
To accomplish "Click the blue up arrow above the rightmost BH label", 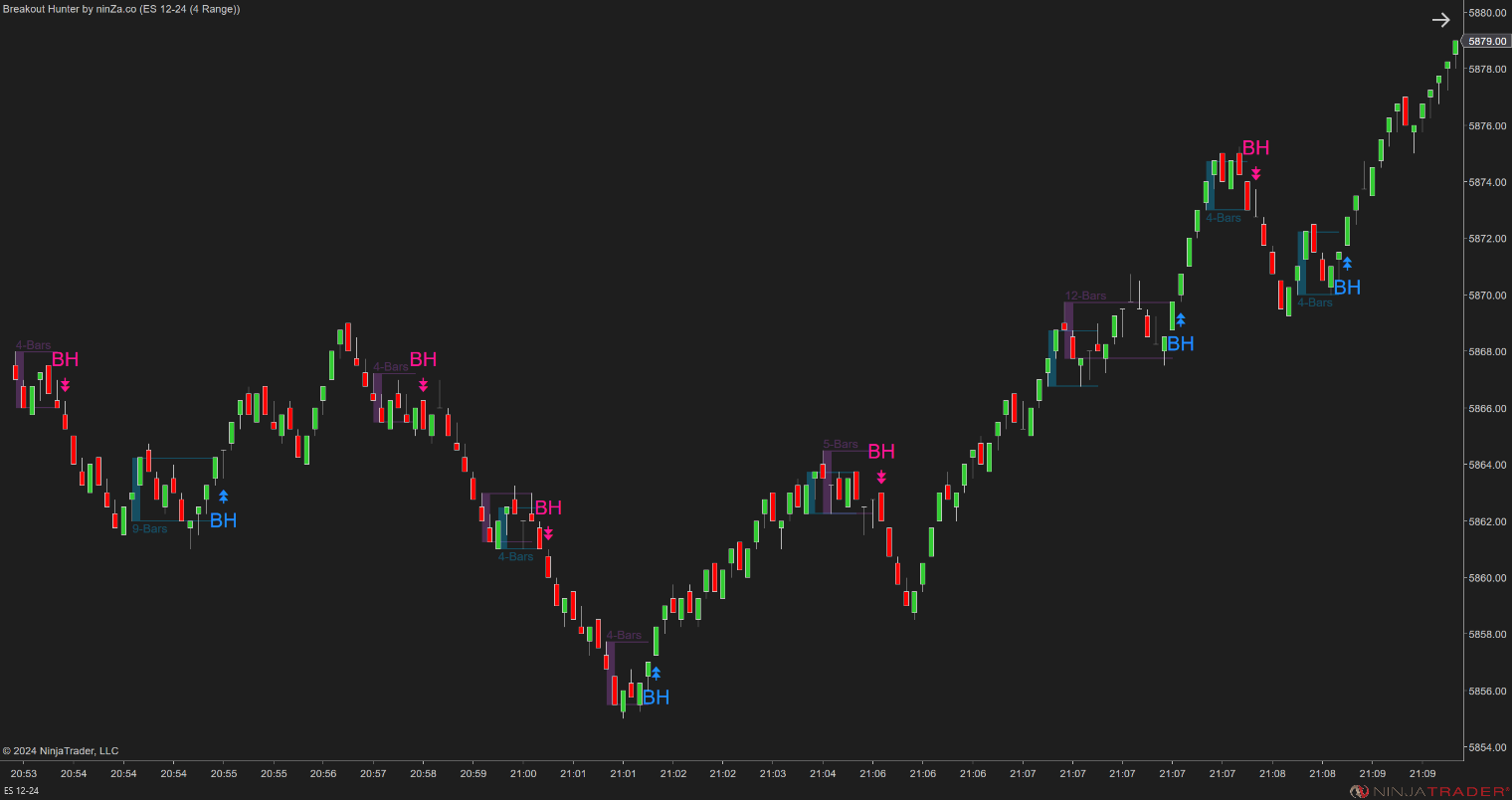I will (x=1346, y=264).
